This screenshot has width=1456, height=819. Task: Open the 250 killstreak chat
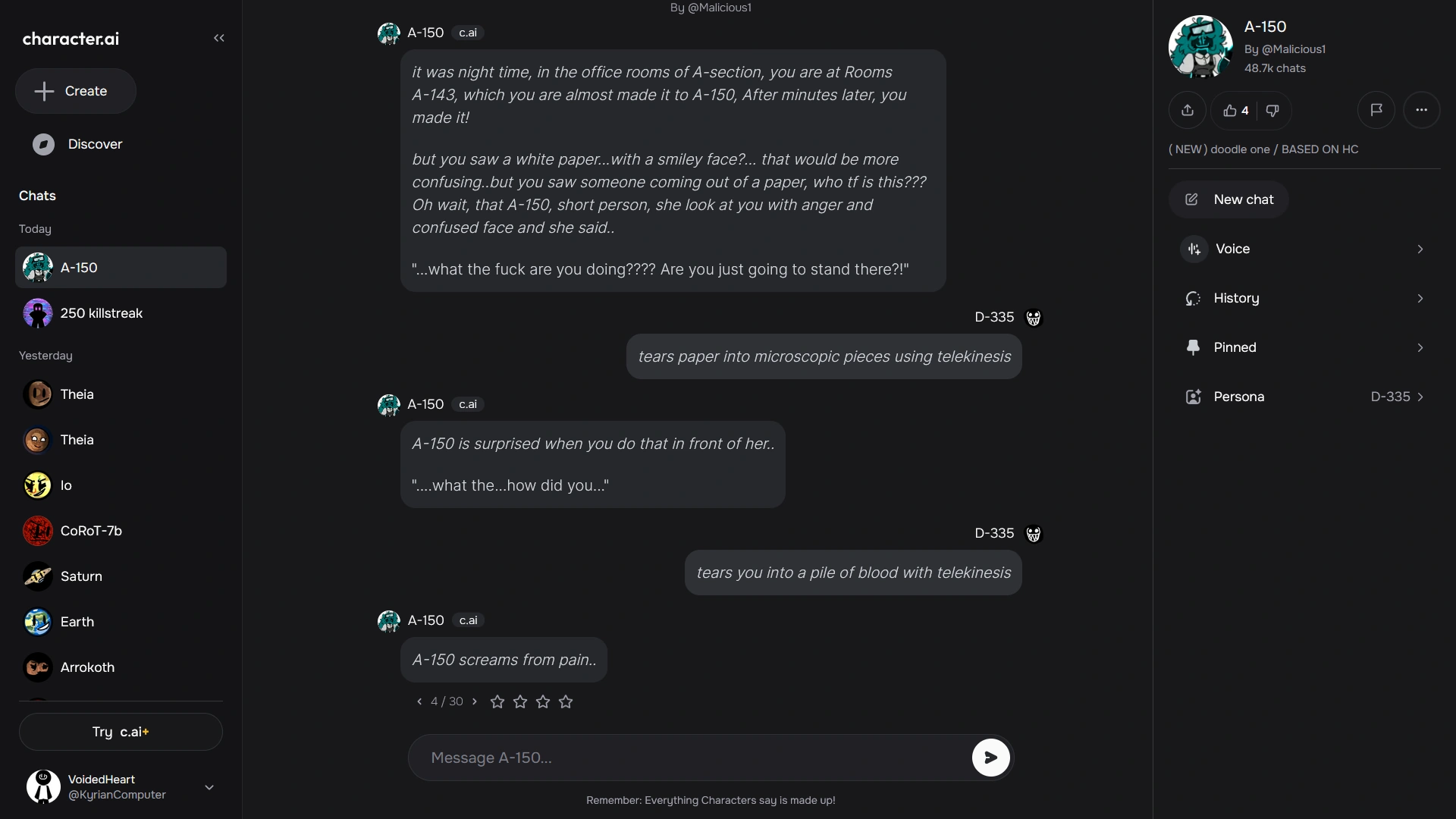click(x=120, y=313)
